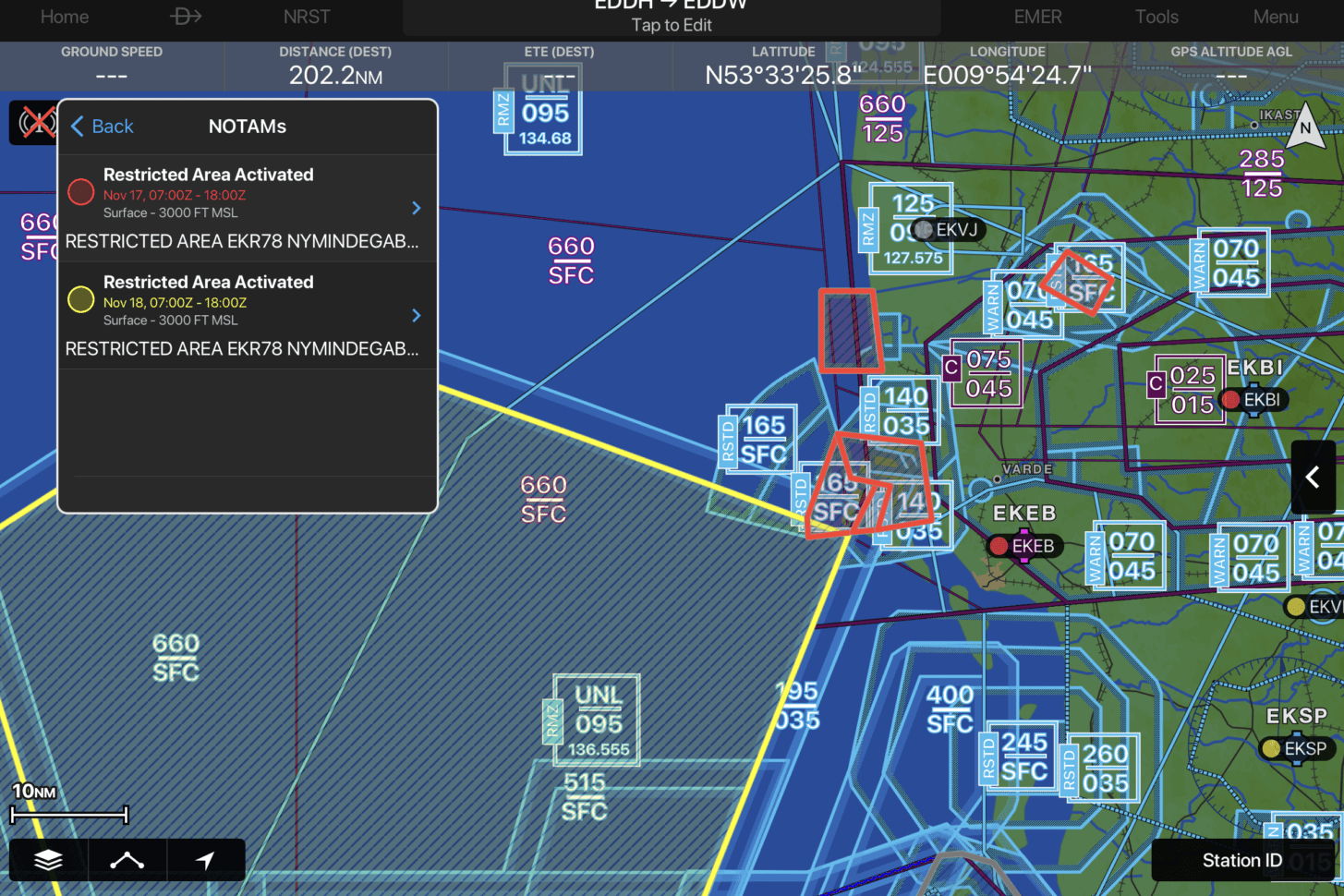Tap the Ground Speed data field

[x=112, y=67]
